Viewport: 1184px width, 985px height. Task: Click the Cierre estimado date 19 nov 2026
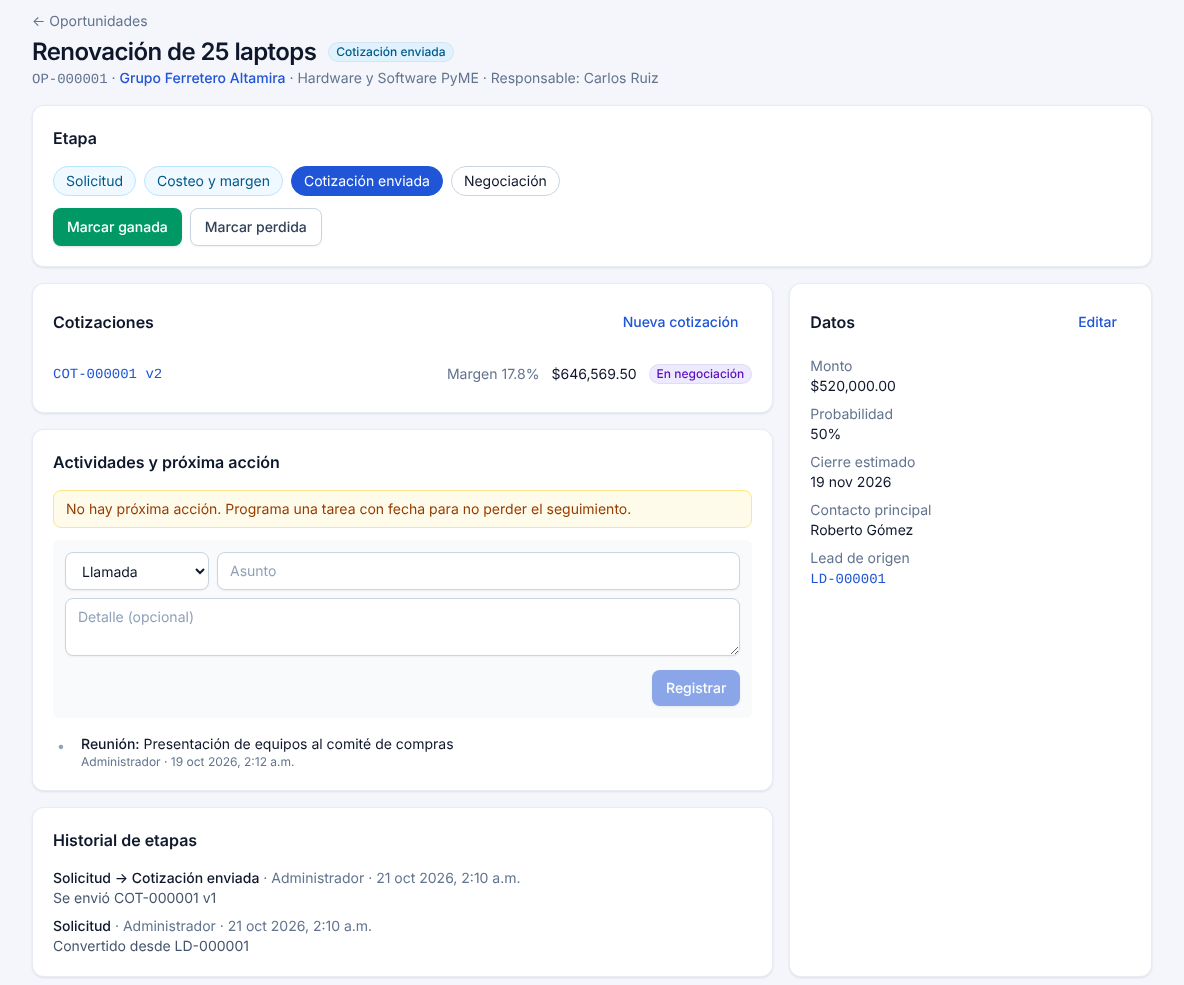tap(850, 482)
